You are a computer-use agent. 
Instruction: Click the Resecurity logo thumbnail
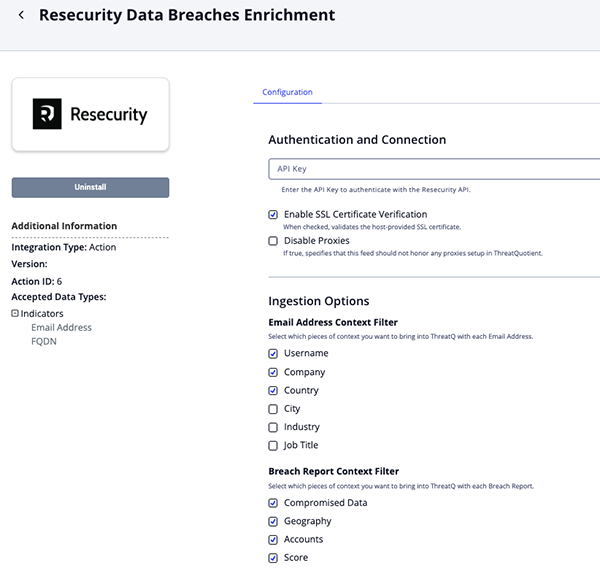pyautogui.click(x=90, y=115)
